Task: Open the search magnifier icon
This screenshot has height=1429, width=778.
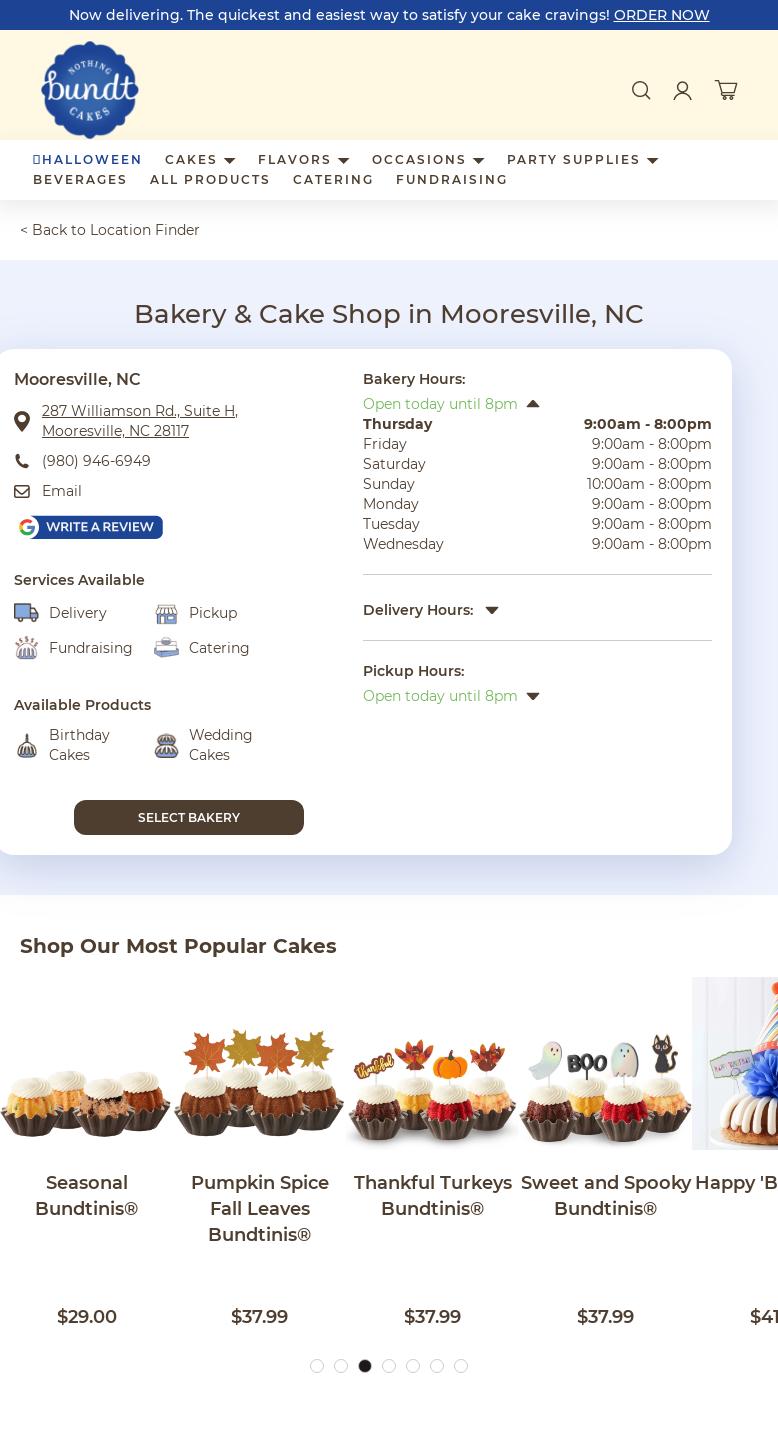Action: [641, 91]
